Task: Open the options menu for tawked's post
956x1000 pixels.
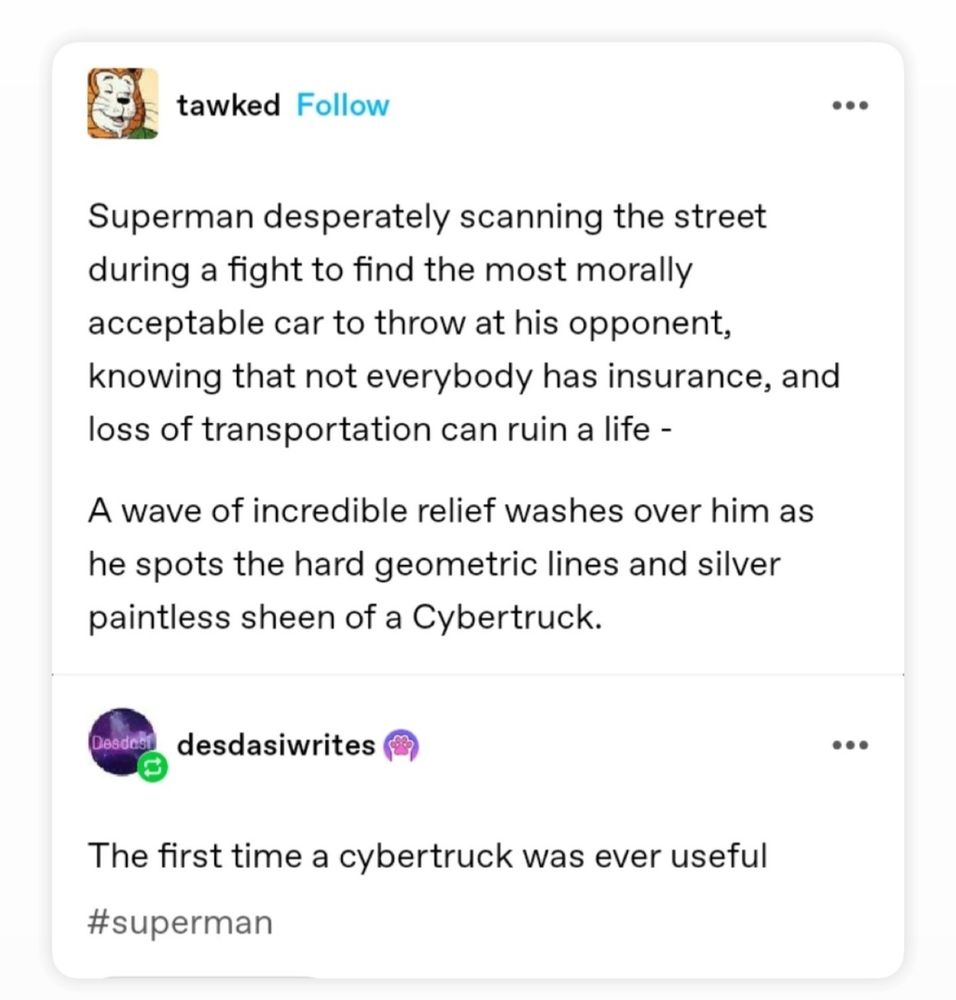Action: click(851, 105)
